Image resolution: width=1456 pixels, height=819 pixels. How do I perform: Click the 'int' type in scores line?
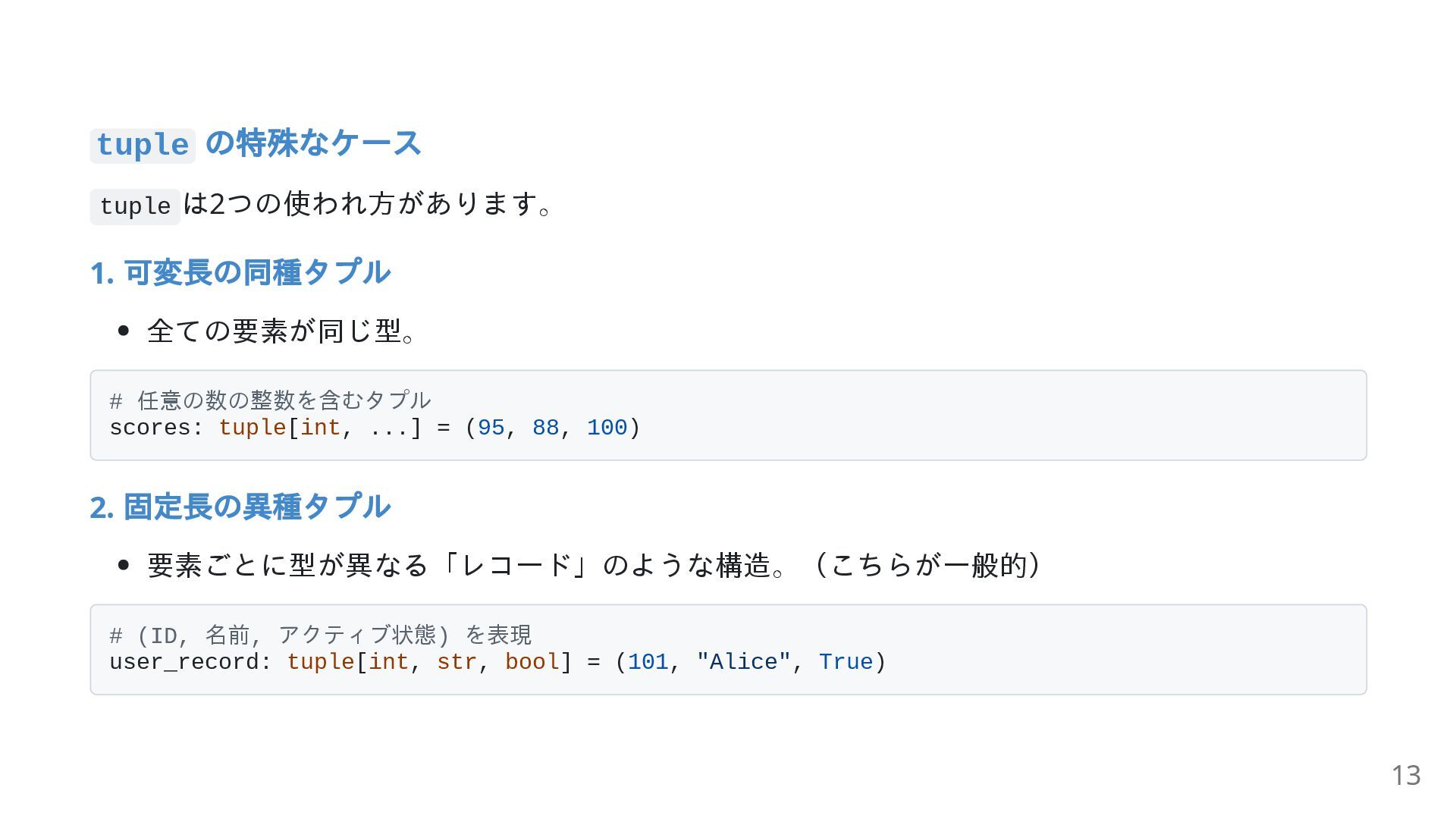coord(321,428)
